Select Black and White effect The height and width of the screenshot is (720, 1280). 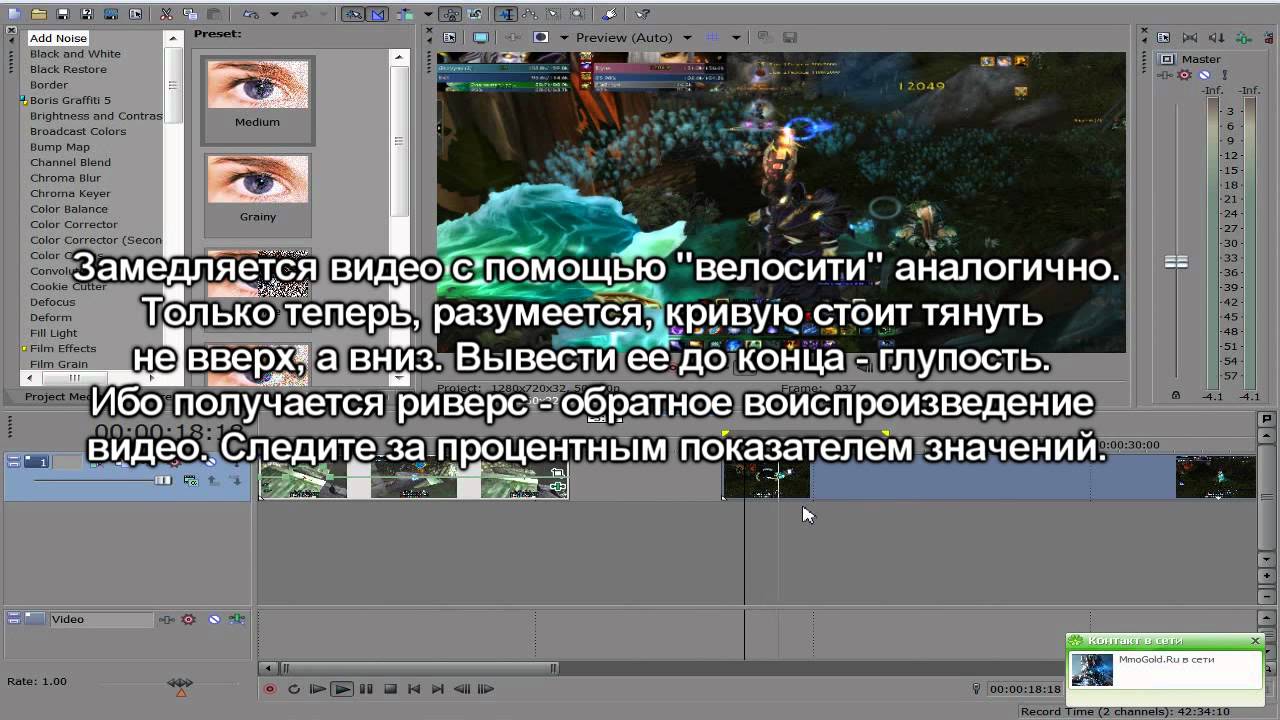coord(75,54)
